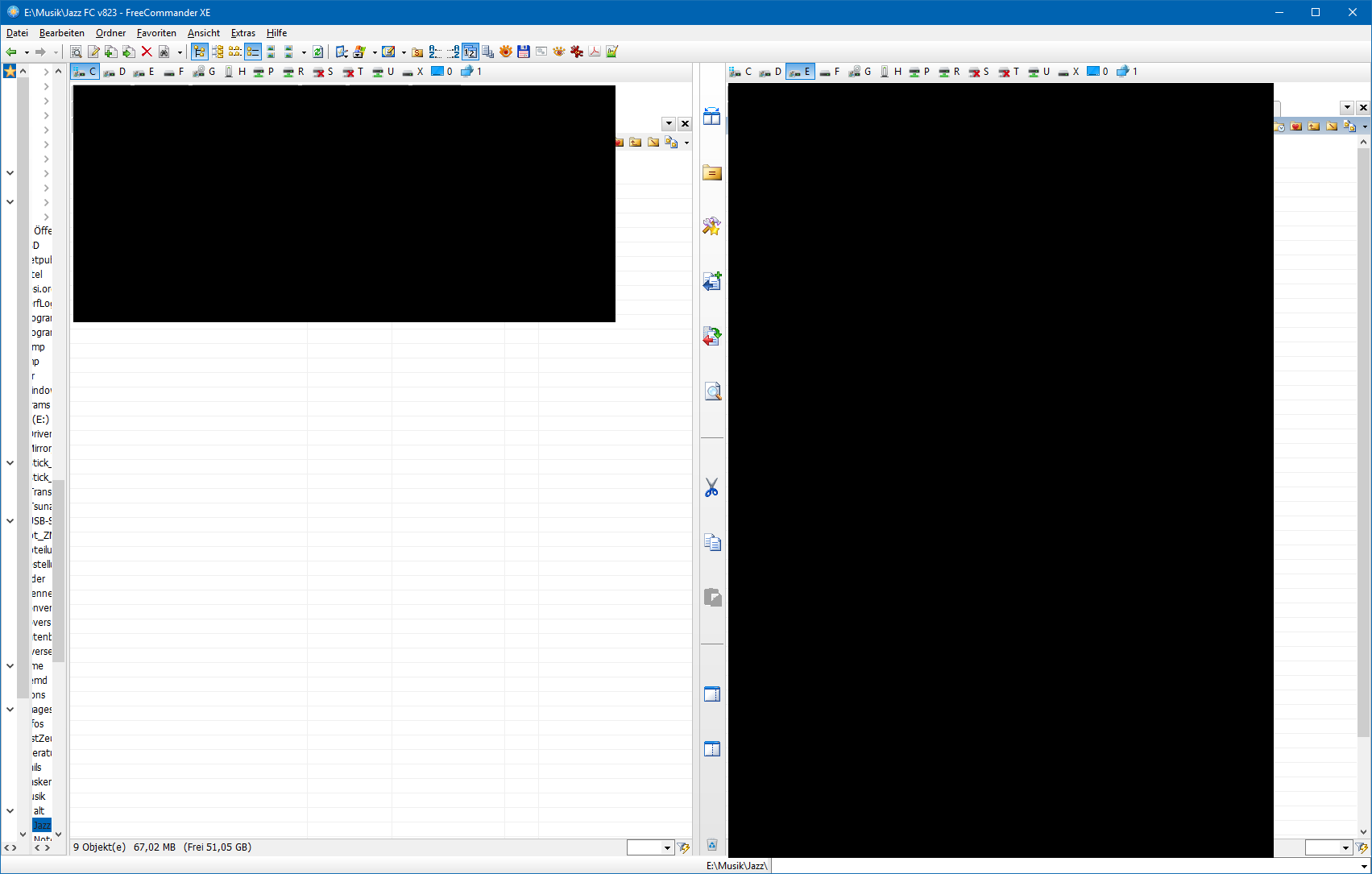Select drive H in left panel
Image resolution: width=1372 pixels, height=874 pixels.
234,72
